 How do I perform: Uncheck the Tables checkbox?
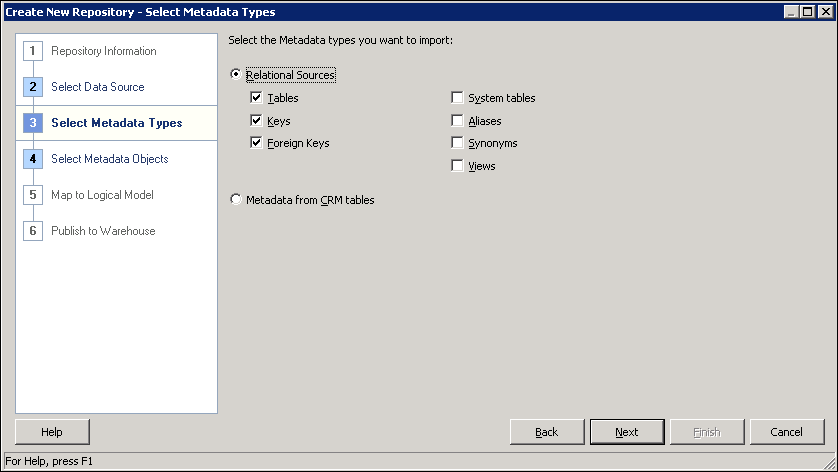pos(257,98)
